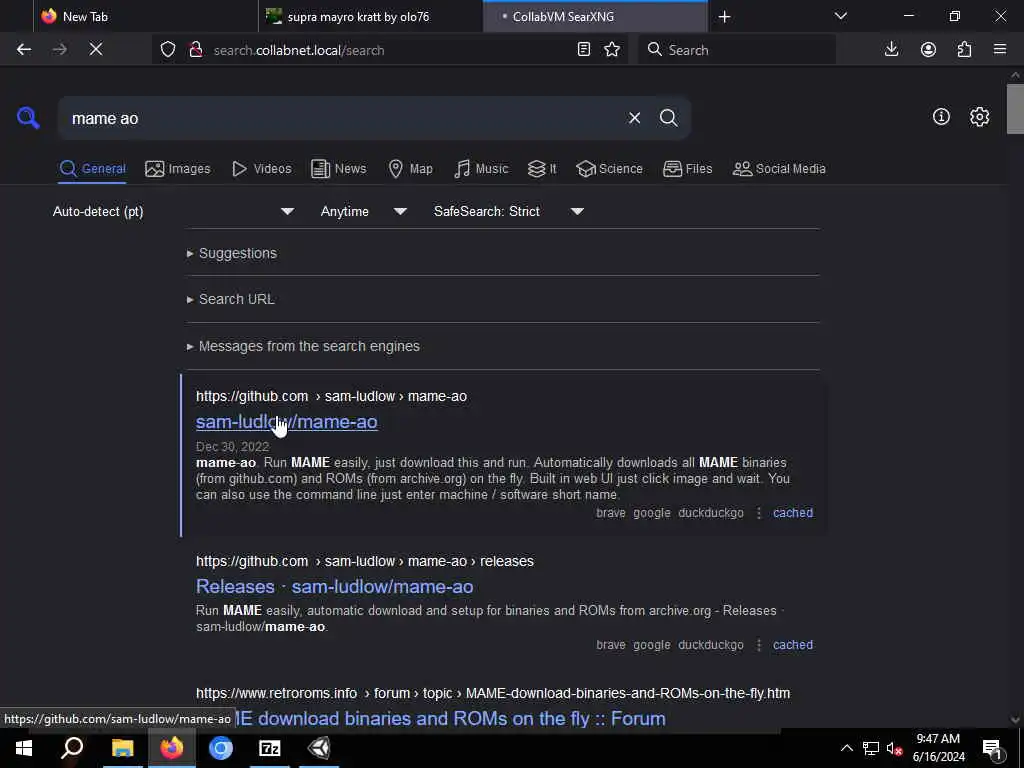This screenshot has height=768, width=1024.
Task: Switch to the Images category
Action: (178, 168)
